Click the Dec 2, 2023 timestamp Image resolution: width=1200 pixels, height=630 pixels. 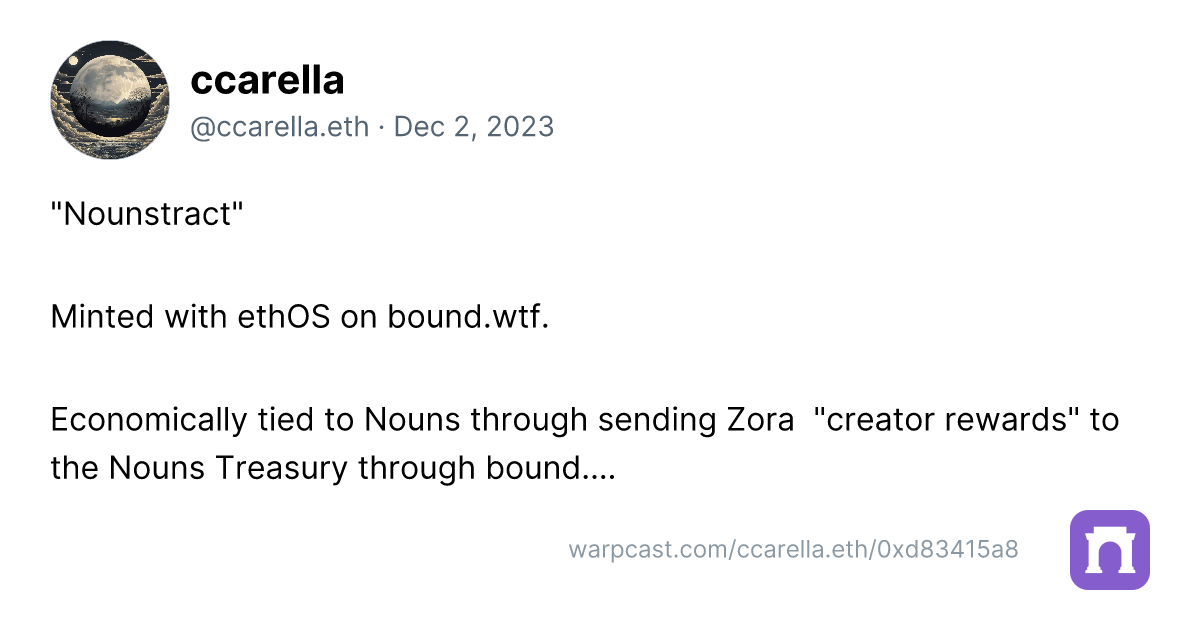coord(474,127)
